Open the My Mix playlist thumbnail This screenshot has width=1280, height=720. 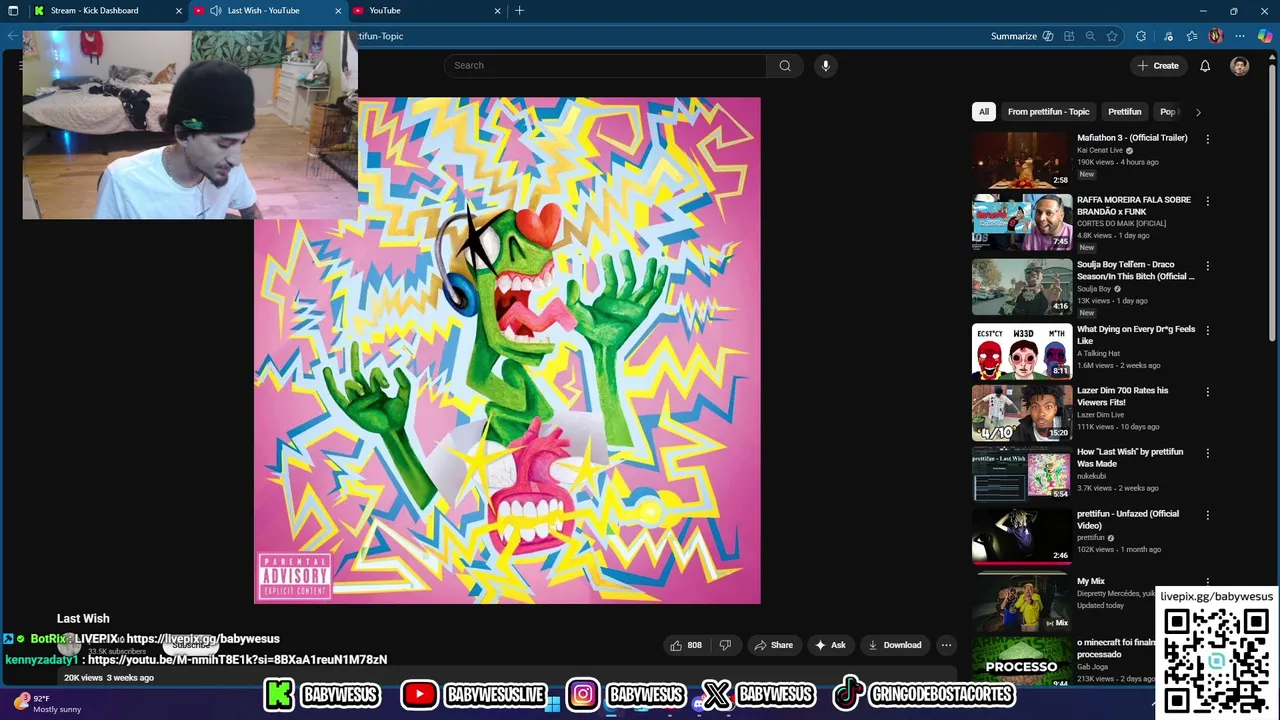(1022, 603)
